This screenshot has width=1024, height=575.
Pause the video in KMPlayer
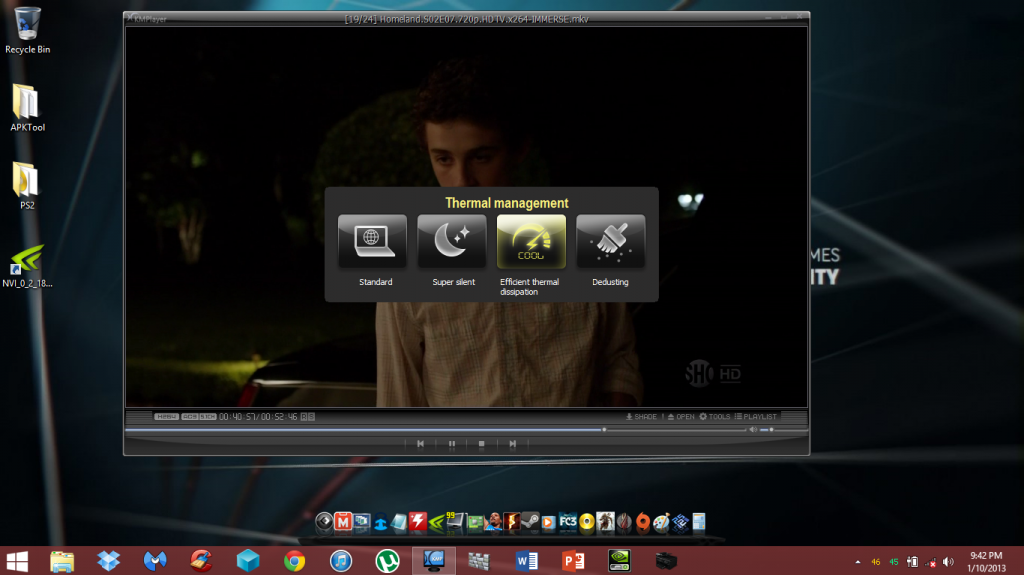(451, 444)
